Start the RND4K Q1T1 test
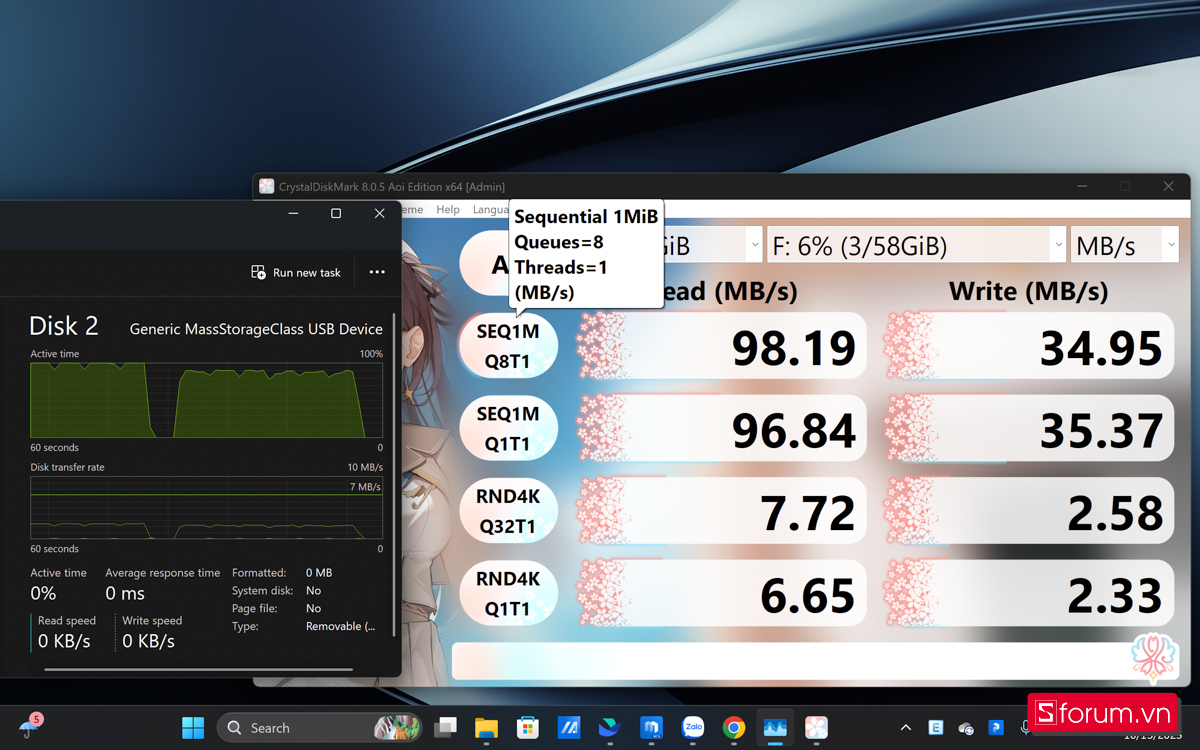 click(x=508, y=593)
